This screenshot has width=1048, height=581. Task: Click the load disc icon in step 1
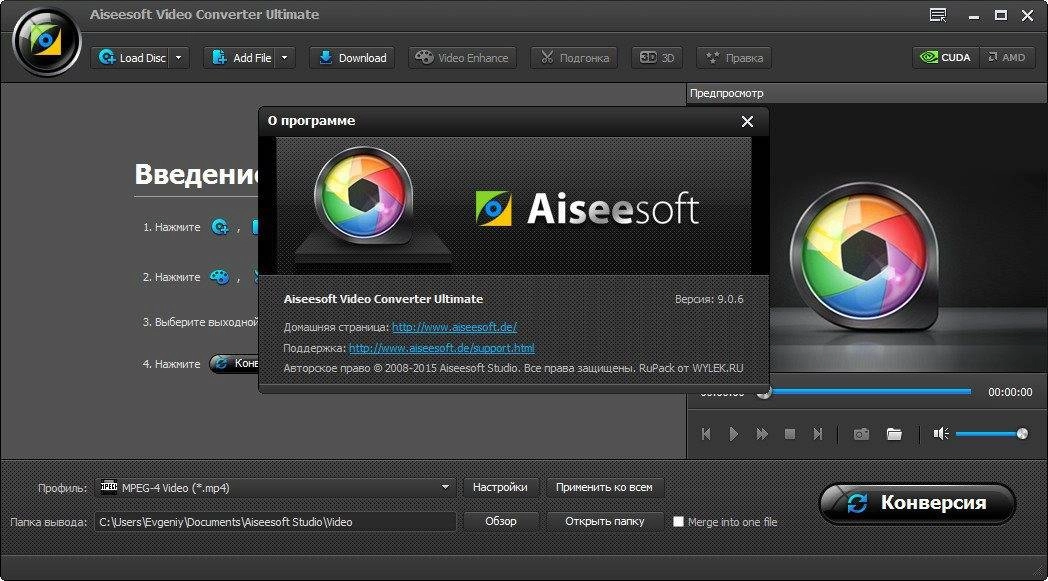[220, 227]
